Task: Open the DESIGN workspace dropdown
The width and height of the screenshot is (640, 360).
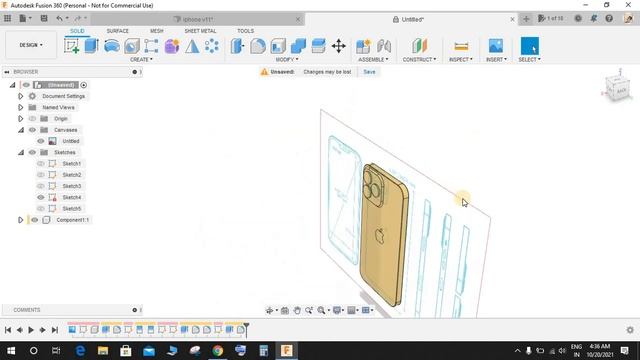Action: [31, 45]
